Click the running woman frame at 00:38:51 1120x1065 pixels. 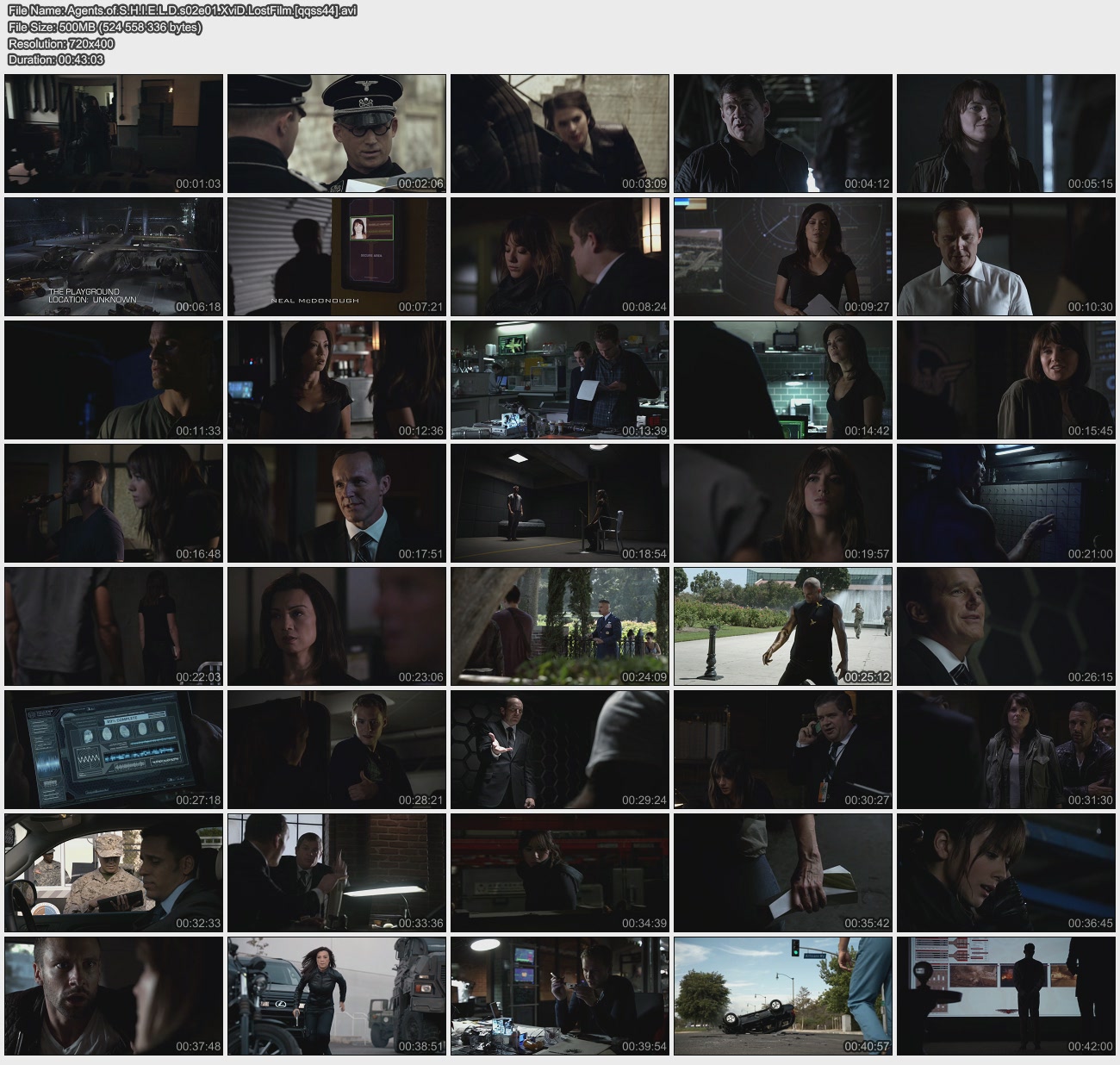coord(337,996)
